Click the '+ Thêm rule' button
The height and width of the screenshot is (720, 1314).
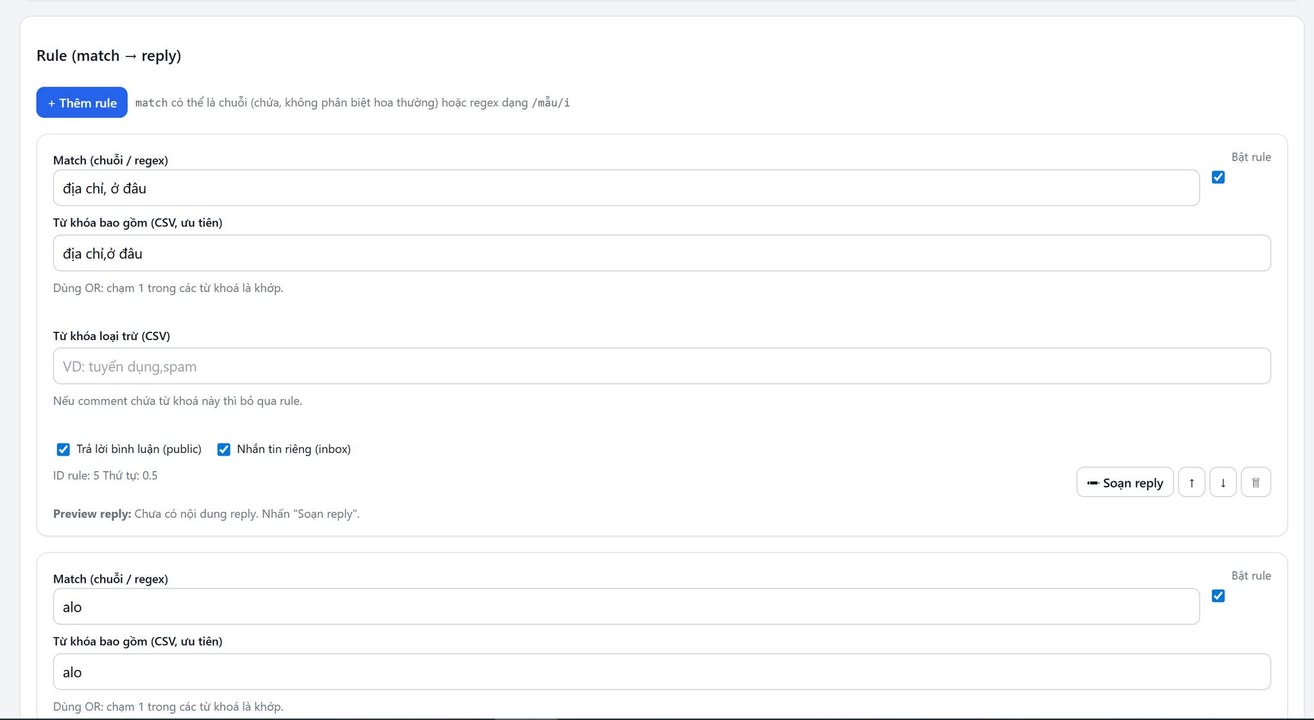82,103
